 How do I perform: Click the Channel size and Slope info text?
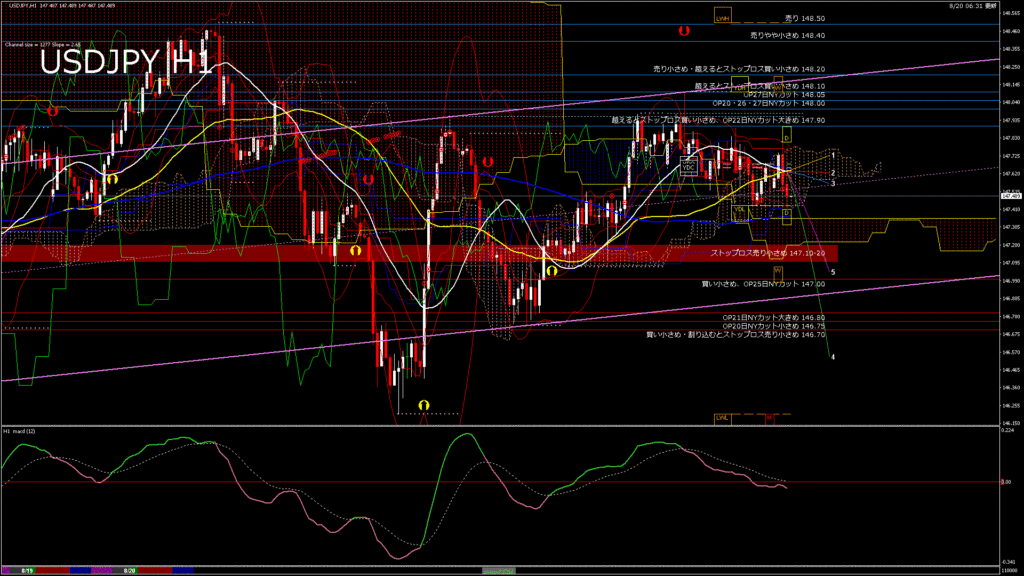43,45
